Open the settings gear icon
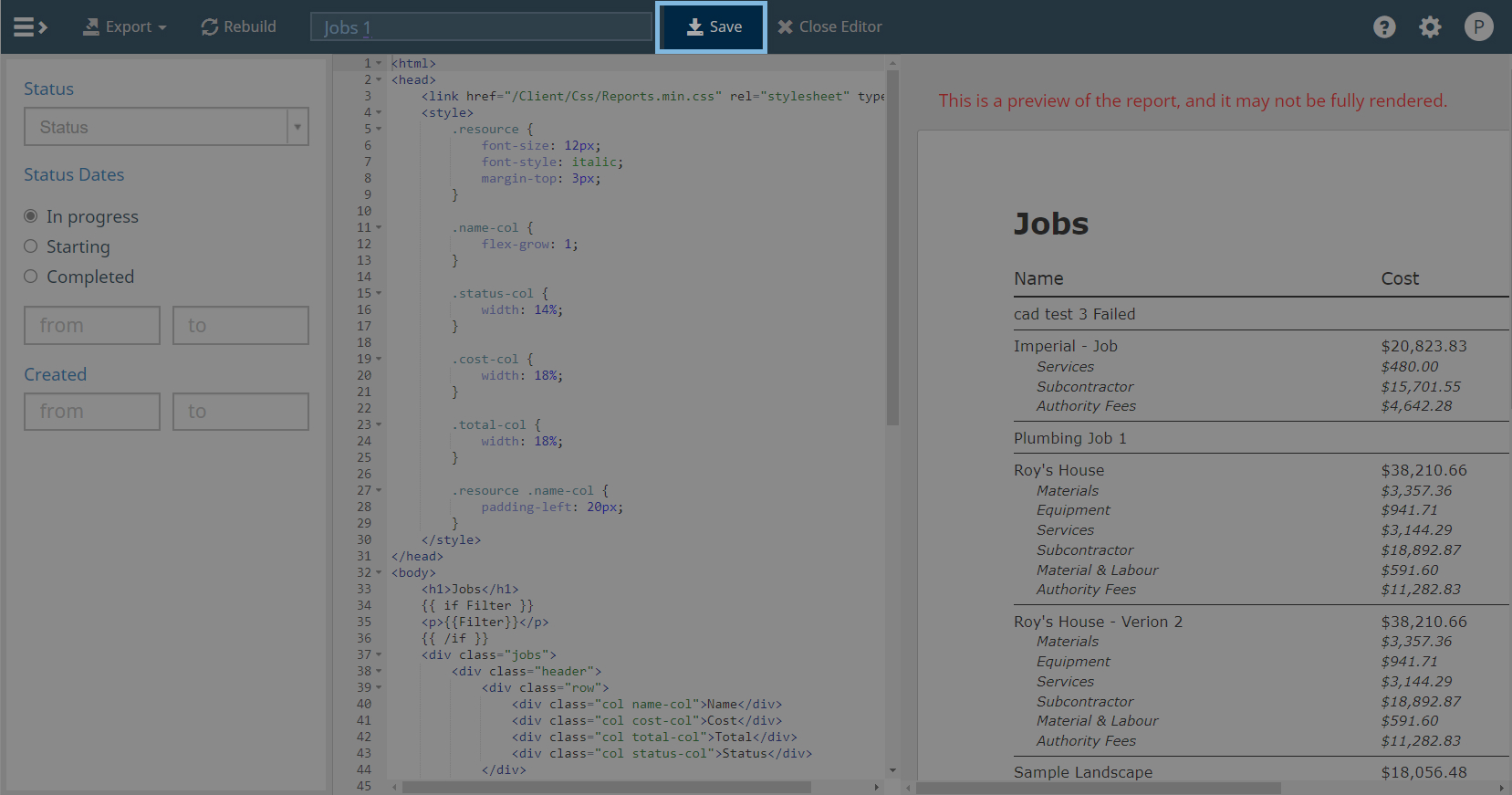 [x=1430, y=26]
